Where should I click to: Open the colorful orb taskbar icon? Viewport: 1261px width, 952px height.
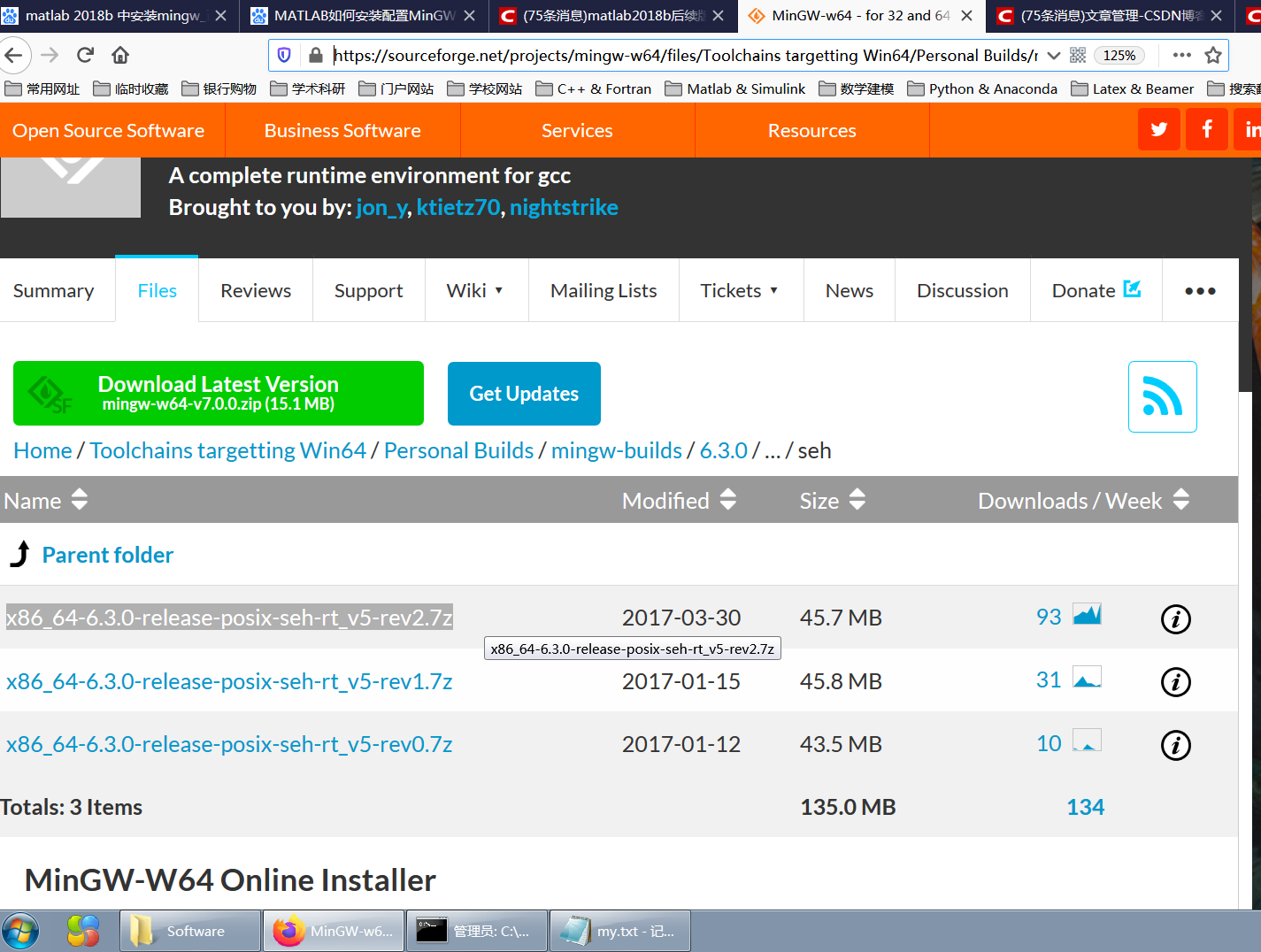(x=83, y=931)
